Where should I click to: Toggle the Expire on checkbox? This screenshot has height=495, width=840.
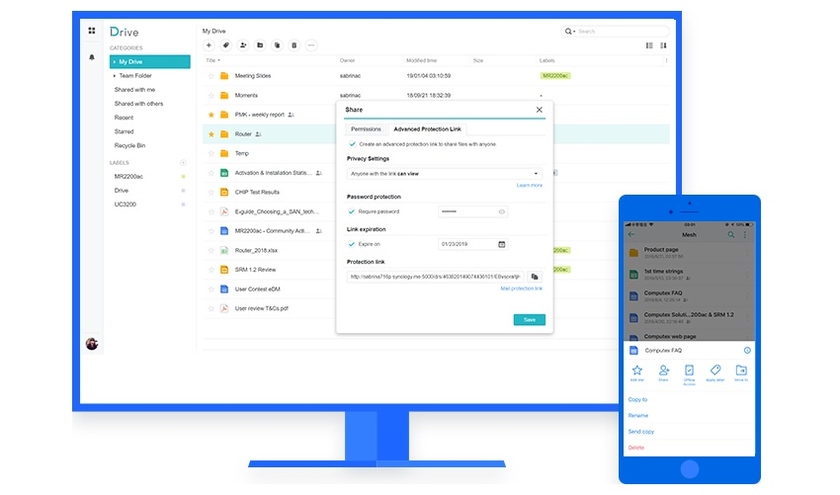[x=352, y=244]
